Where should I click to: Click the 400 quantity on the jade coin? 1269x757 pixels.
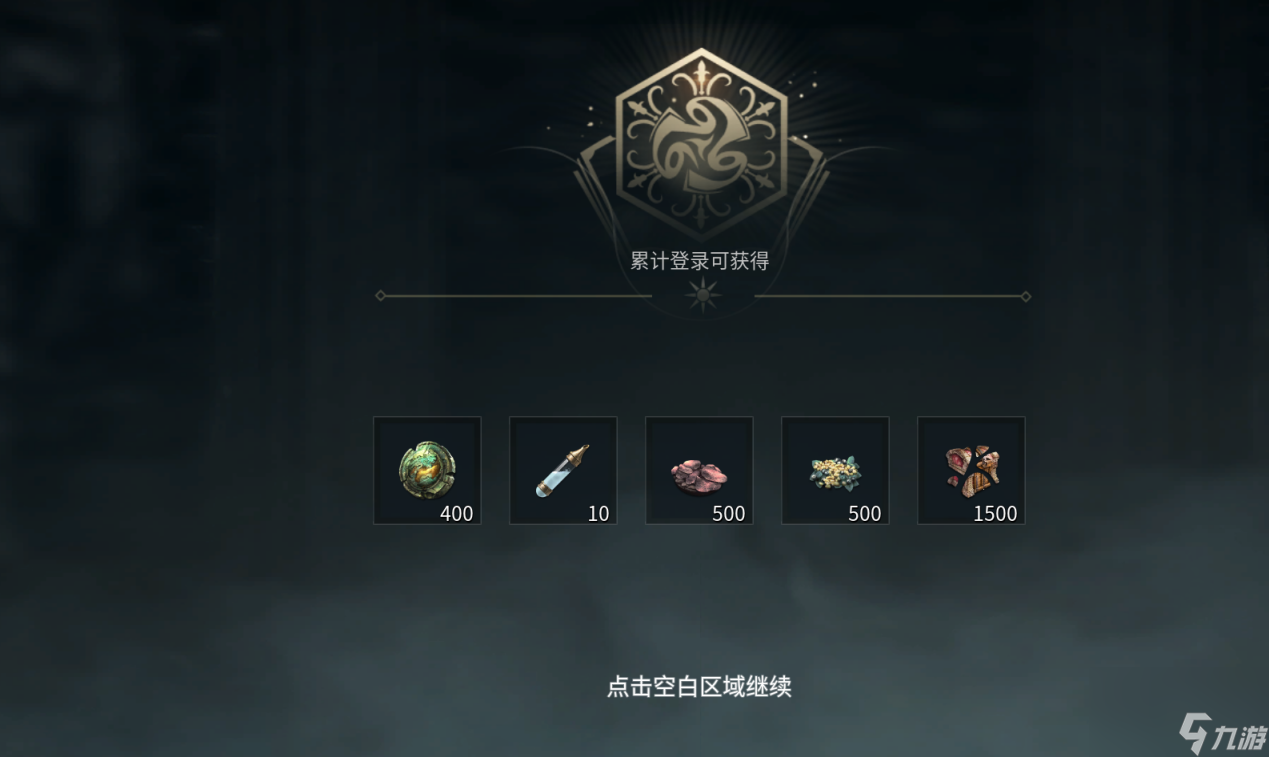coord(457,513)
